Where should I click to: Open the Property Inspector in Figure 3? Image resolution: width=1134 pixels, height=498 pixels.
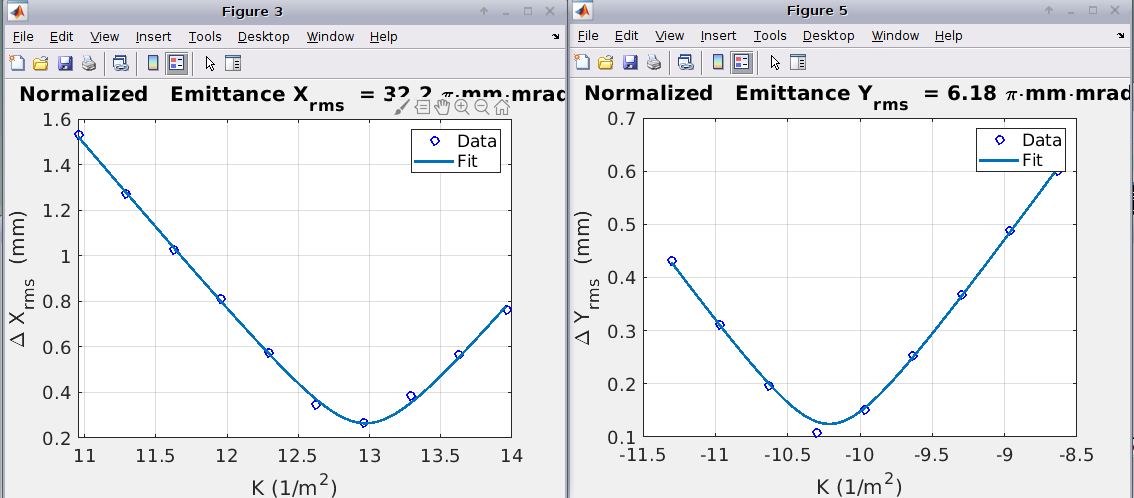pyautogui.click(x=233, y=63)
